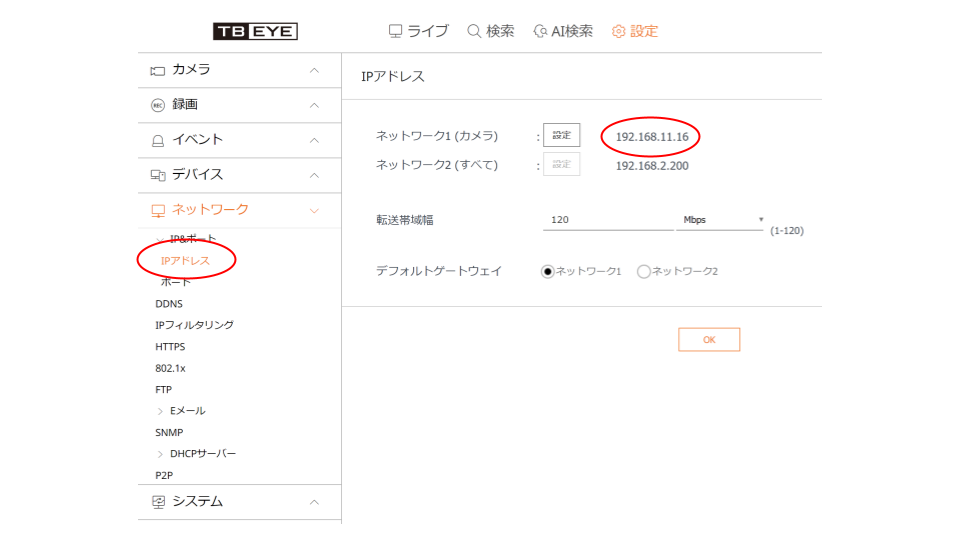960x540 pixels.
Task: Click 設定 button for ネットワーク1 (カメラ)
Action: coord(561,135)
